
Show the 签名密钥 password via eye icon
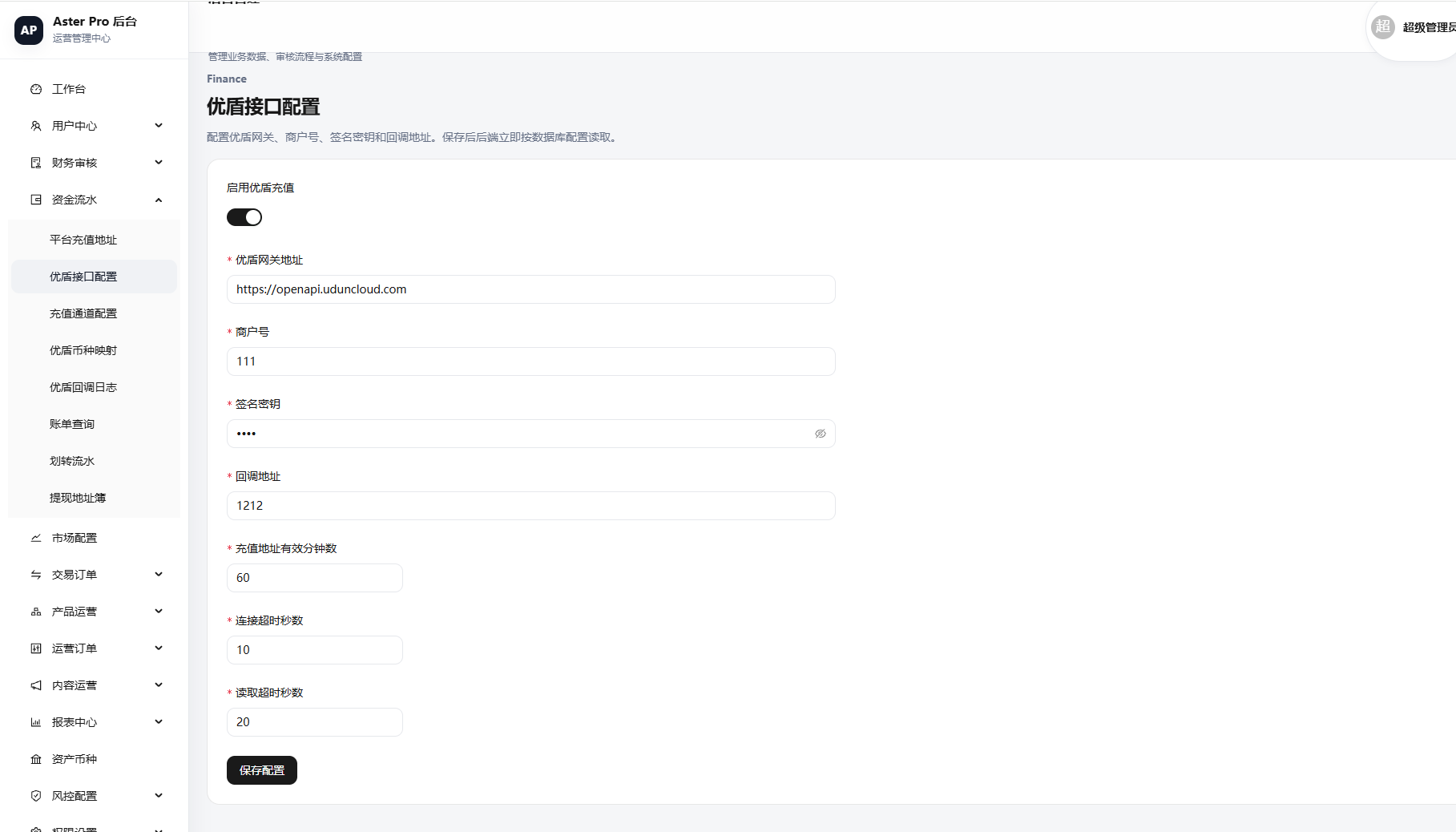821,434
